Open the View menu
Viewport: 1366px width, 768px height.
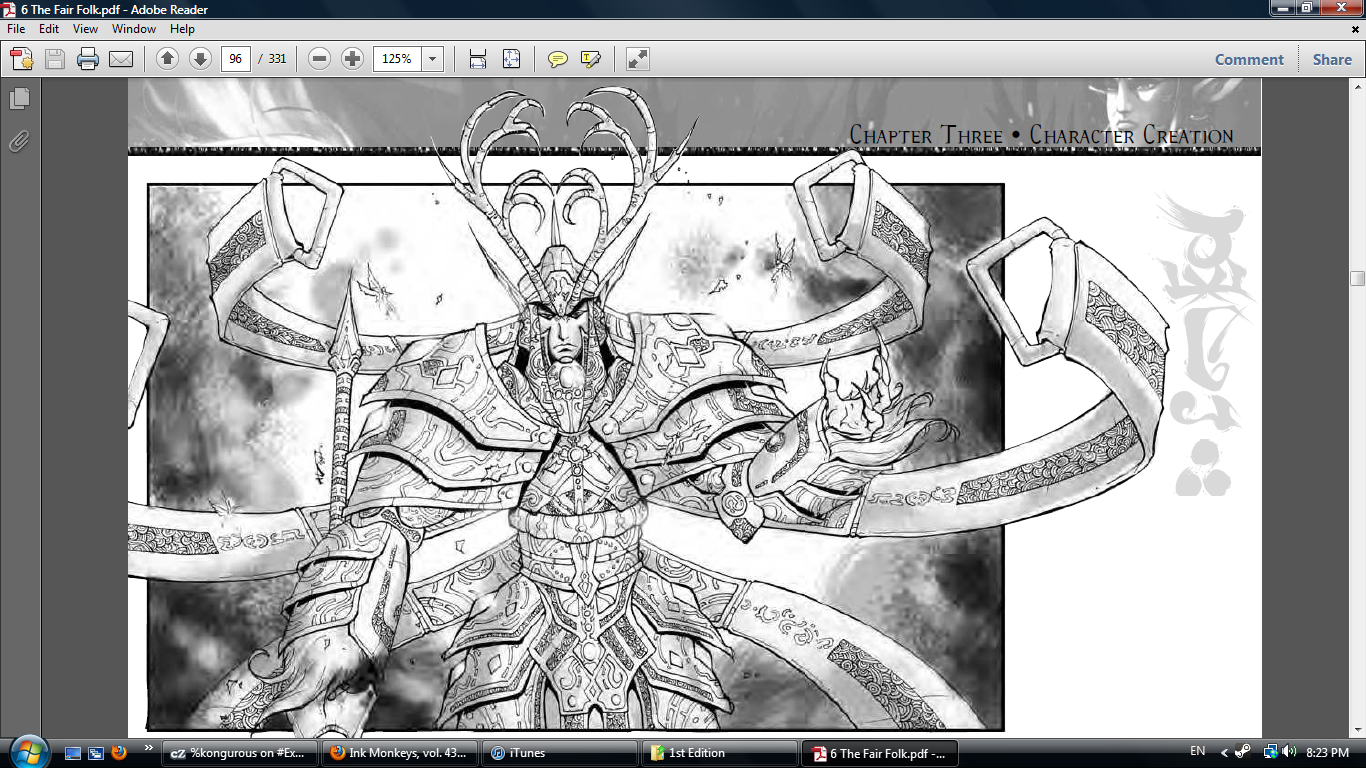pyautogui.click(x=86, y=29)
